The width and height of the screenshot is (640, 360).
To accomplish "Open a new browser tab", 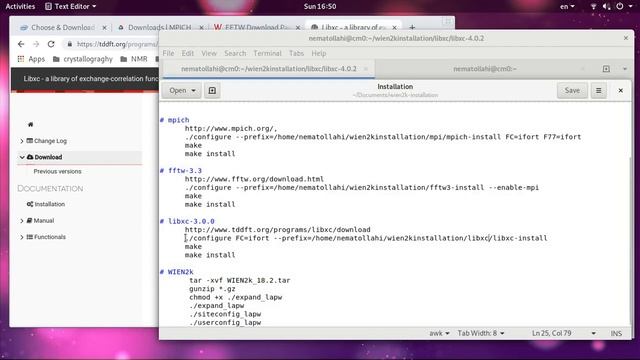I will pyautogui.click(x=412, y=27).
